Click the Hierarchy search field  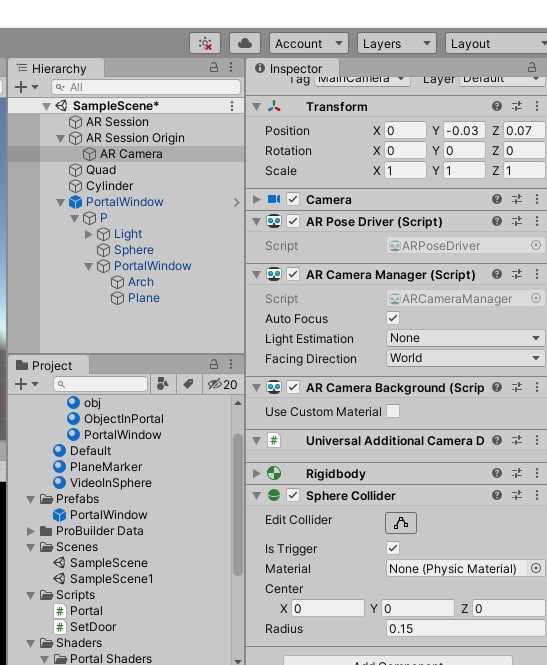point(146,87)
